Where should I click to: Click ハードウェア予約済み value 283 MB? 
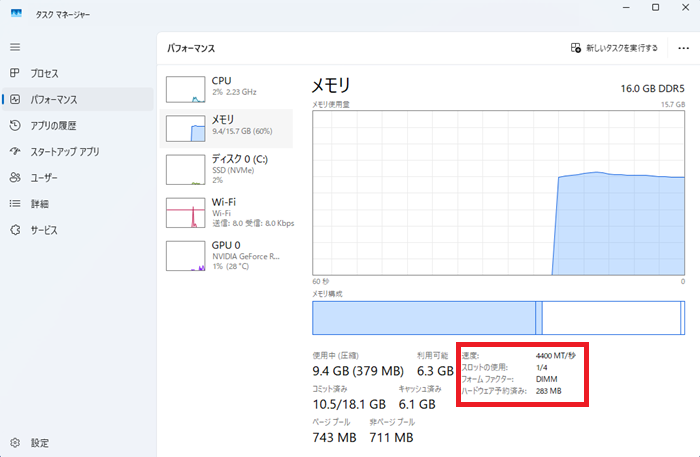[548, 391]
